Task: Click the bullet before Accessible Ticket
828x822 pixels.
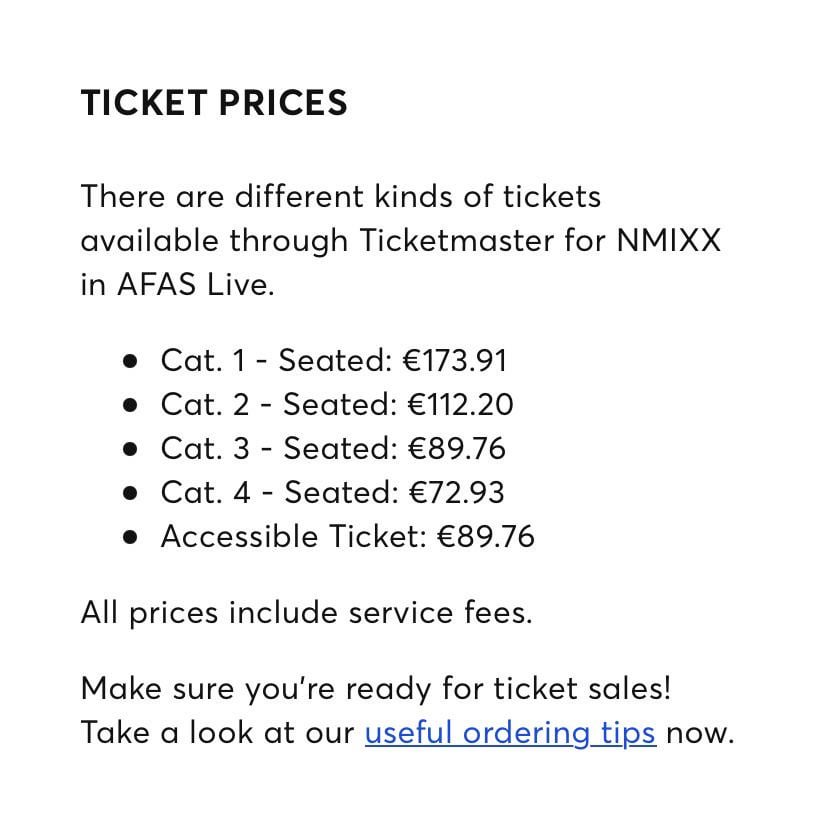Action: click(x=130, y=538)
